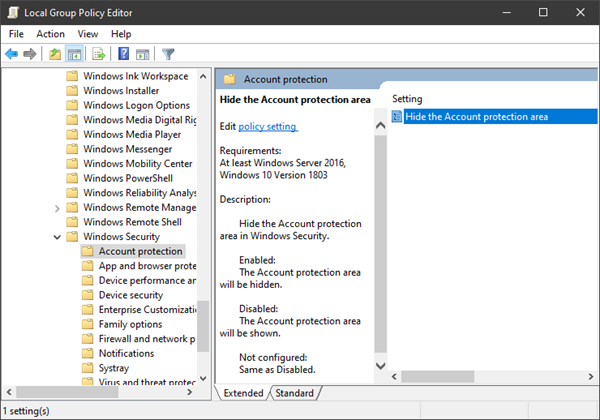Select Firewall and network protection item
This screenshot has width=600, height=420.
coord(147,339)
